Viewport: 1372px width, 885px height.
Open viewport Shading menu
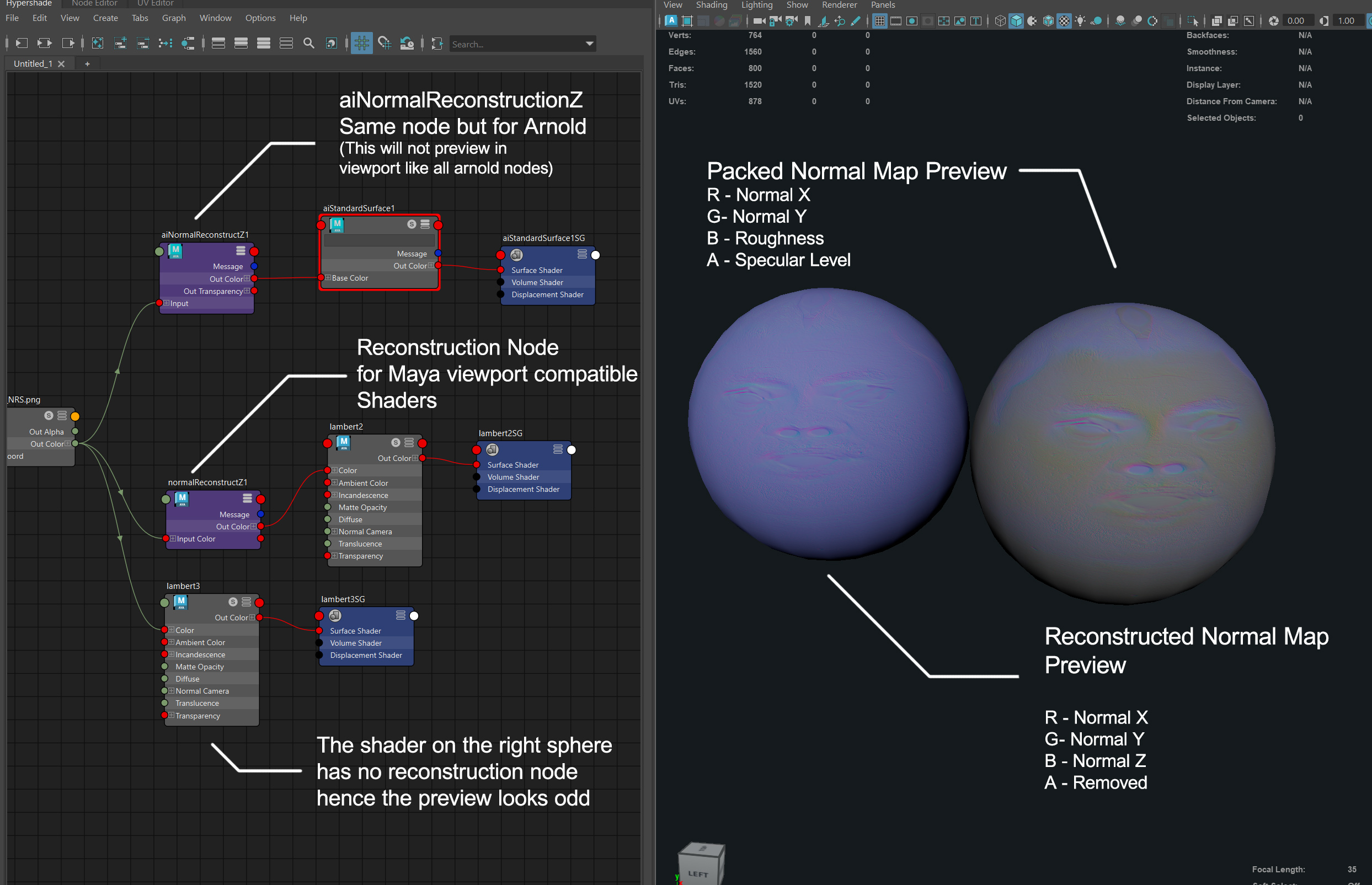point(712,5)
